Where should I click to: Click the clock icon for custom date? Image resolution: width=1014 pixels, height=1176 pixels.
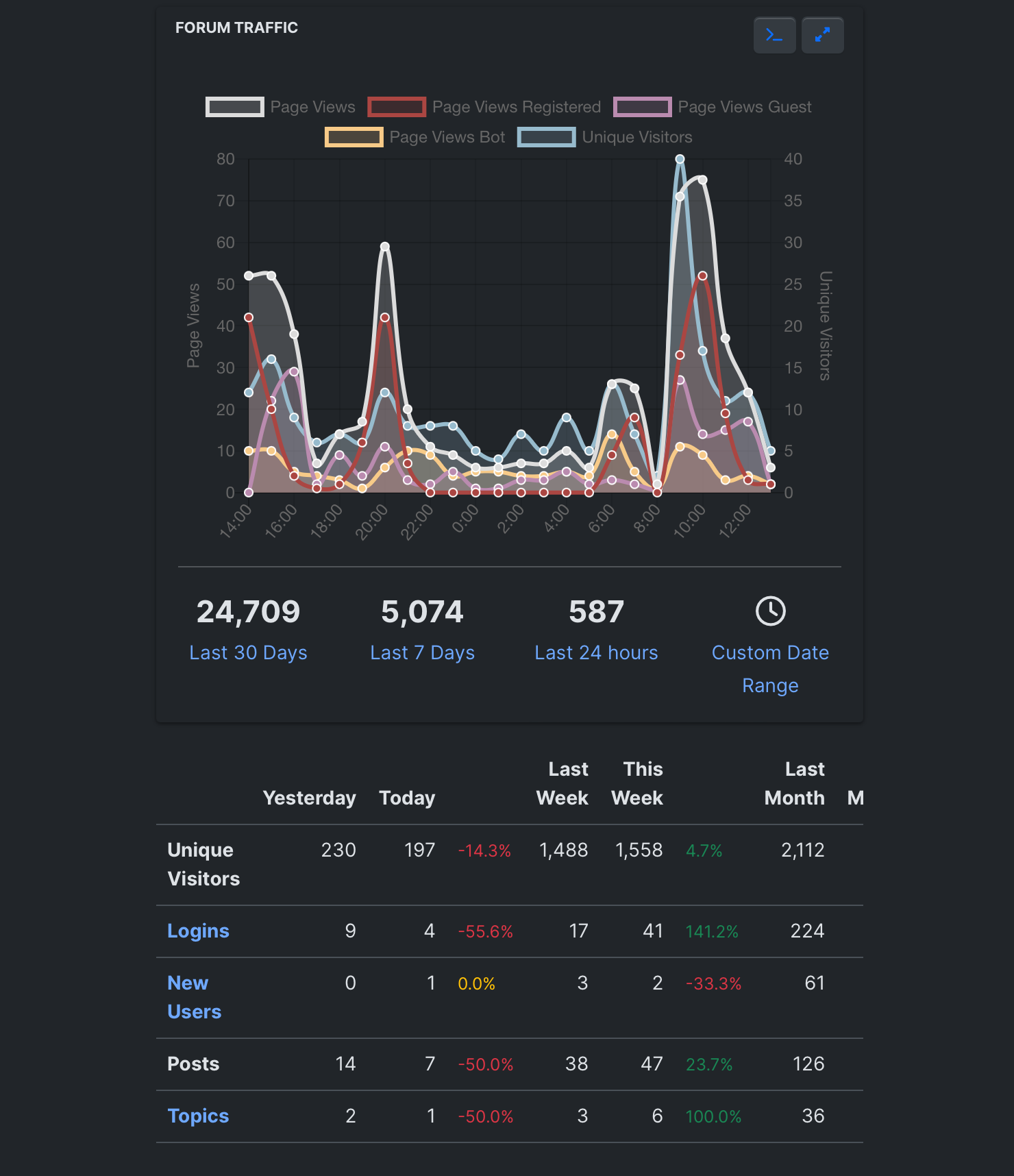pos(770,611)
